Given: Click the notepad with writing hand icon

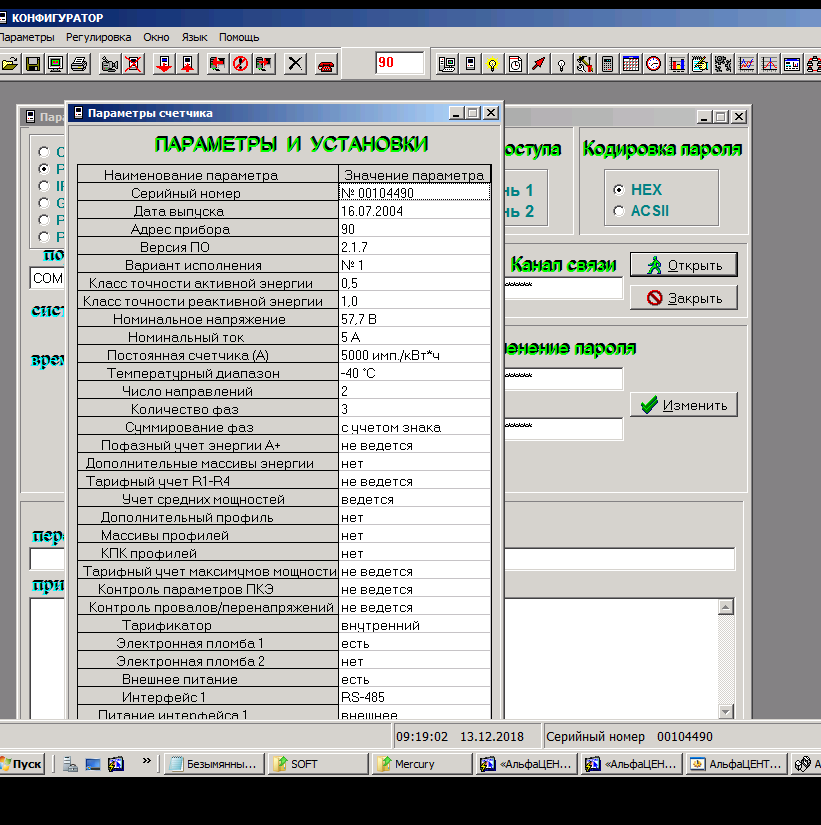Looking at the screenshot, I should pyautogui.click(x=700, y=64).
